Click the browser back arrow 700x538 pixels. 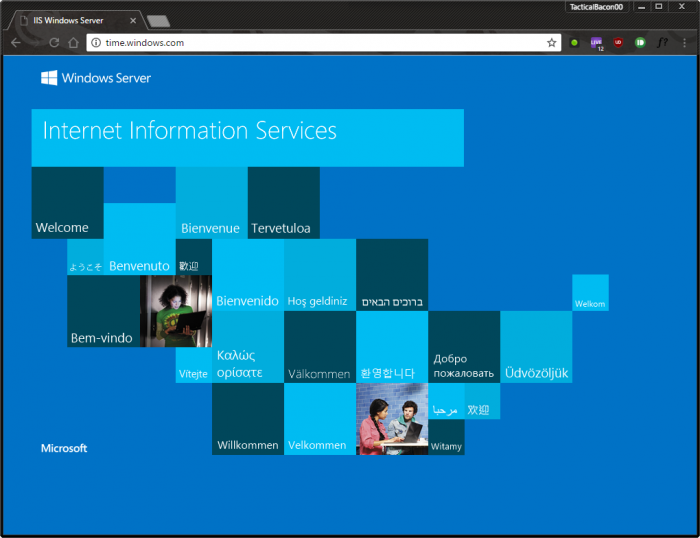point(16,42)
